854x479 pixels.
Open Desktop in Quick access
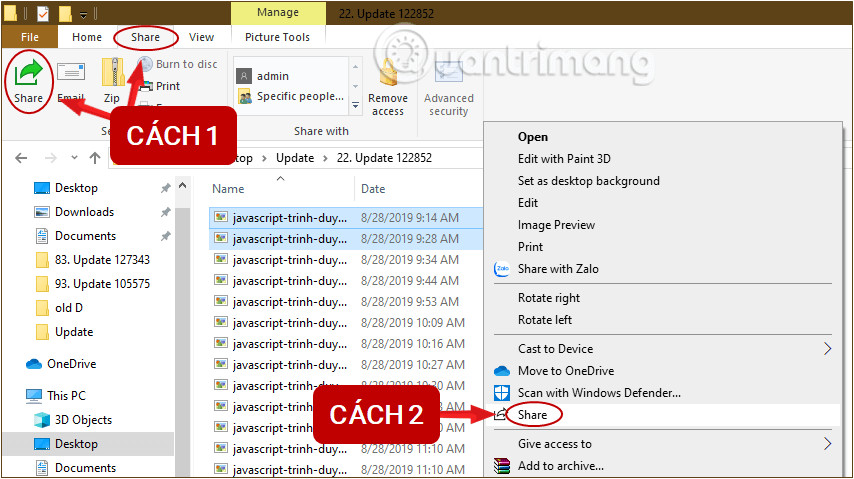[x=76, y=188]
